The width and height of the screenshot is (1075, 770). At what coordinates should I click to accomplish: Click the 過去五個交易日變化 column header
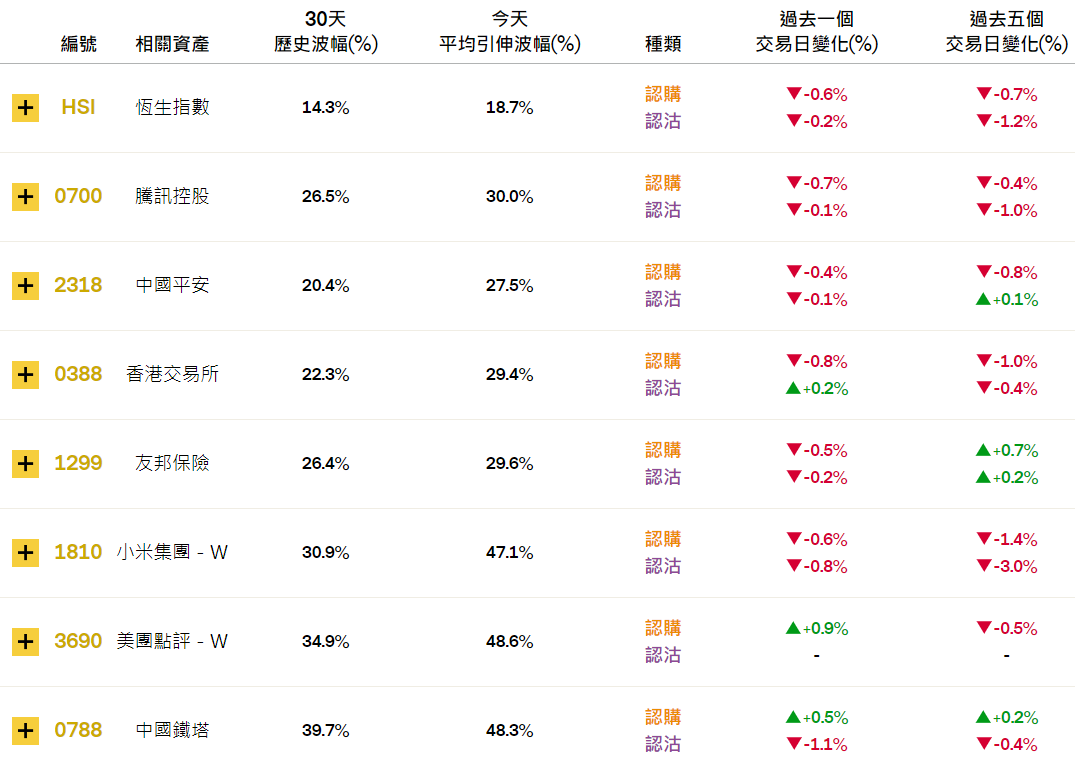[1006, 32]
